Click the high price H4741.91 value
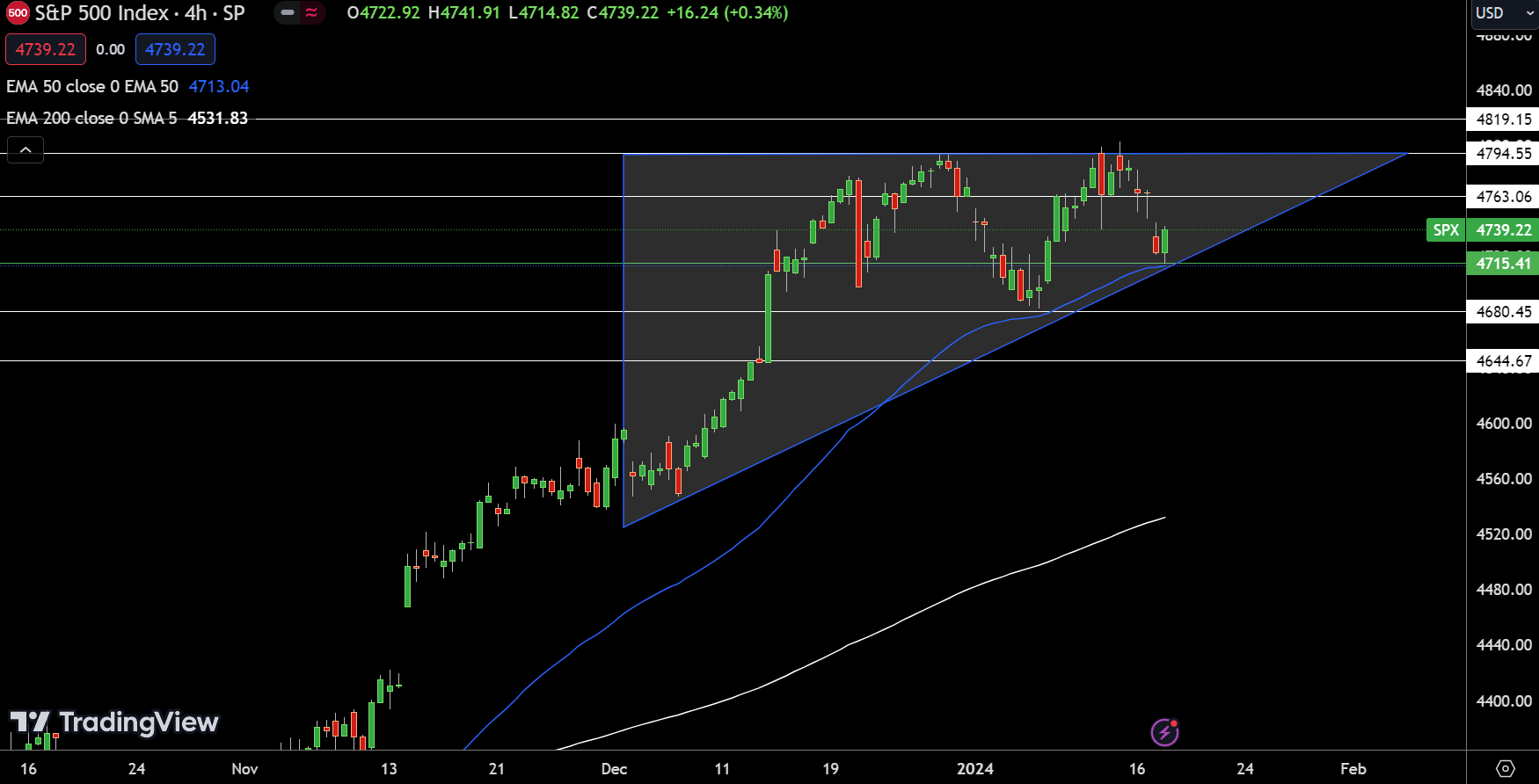 click(463, 13)
